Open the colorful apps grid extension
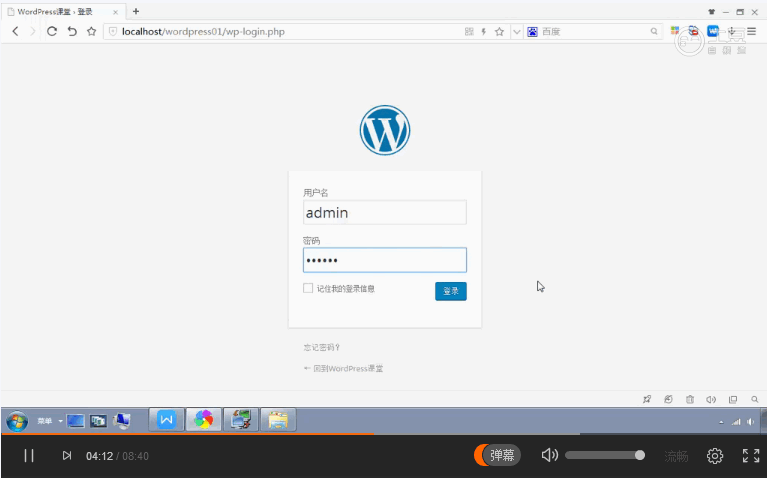Image resolution: width=767 pixels, height=478 pixels. (675, 31)
